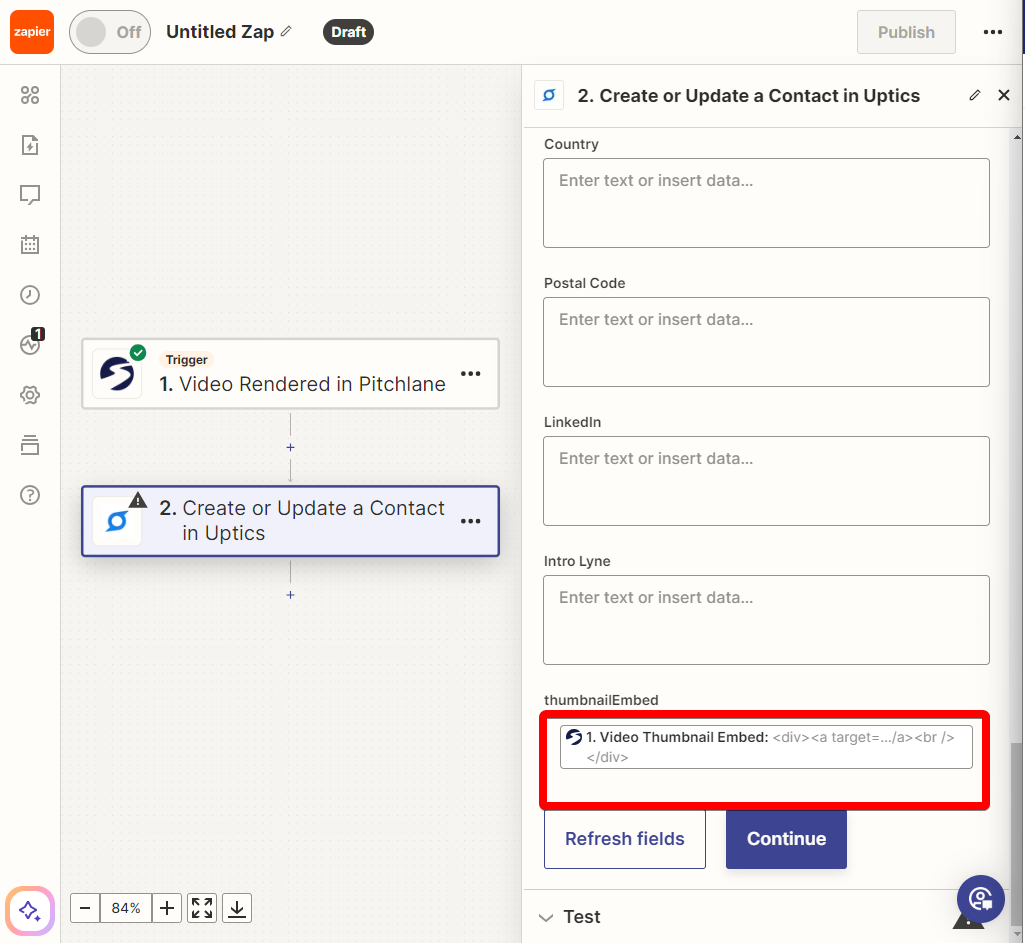The image size is (1025, 943).
Task: Rename step using panel pencil icon
Action: click(975, 95)
